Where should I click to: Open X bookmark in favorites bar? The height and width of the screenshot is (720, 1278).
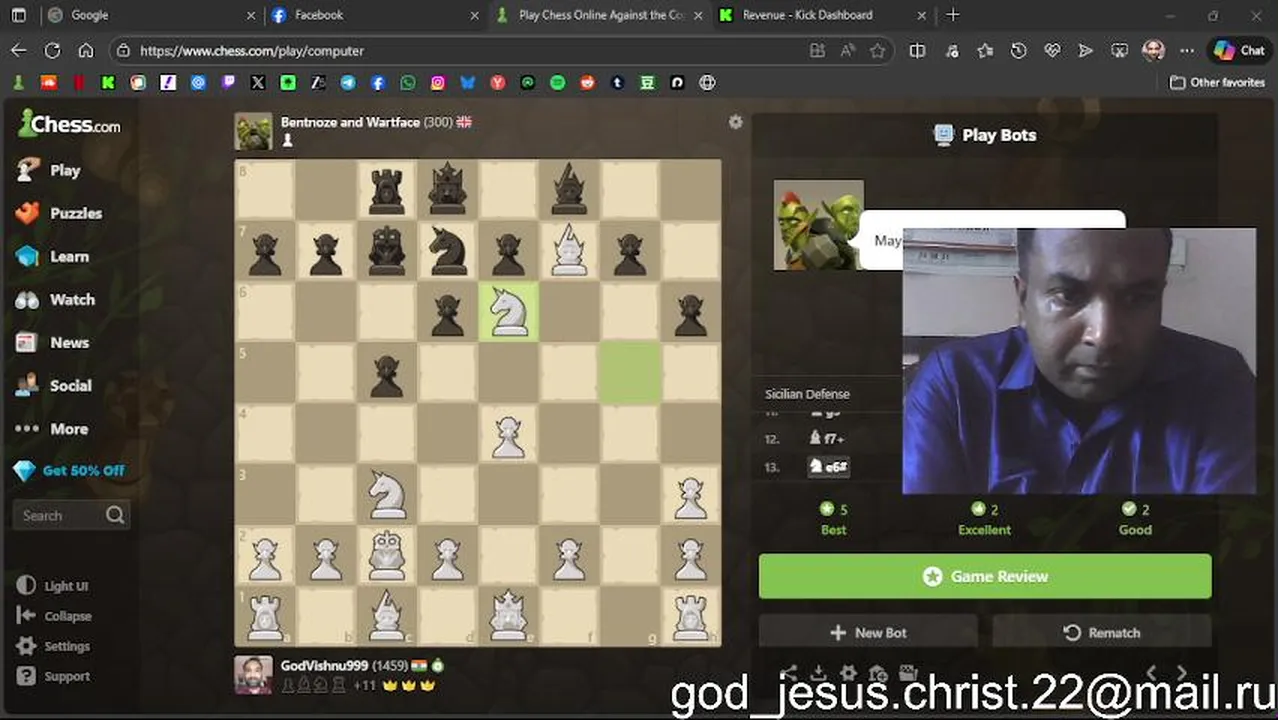[x=258, y=83]
